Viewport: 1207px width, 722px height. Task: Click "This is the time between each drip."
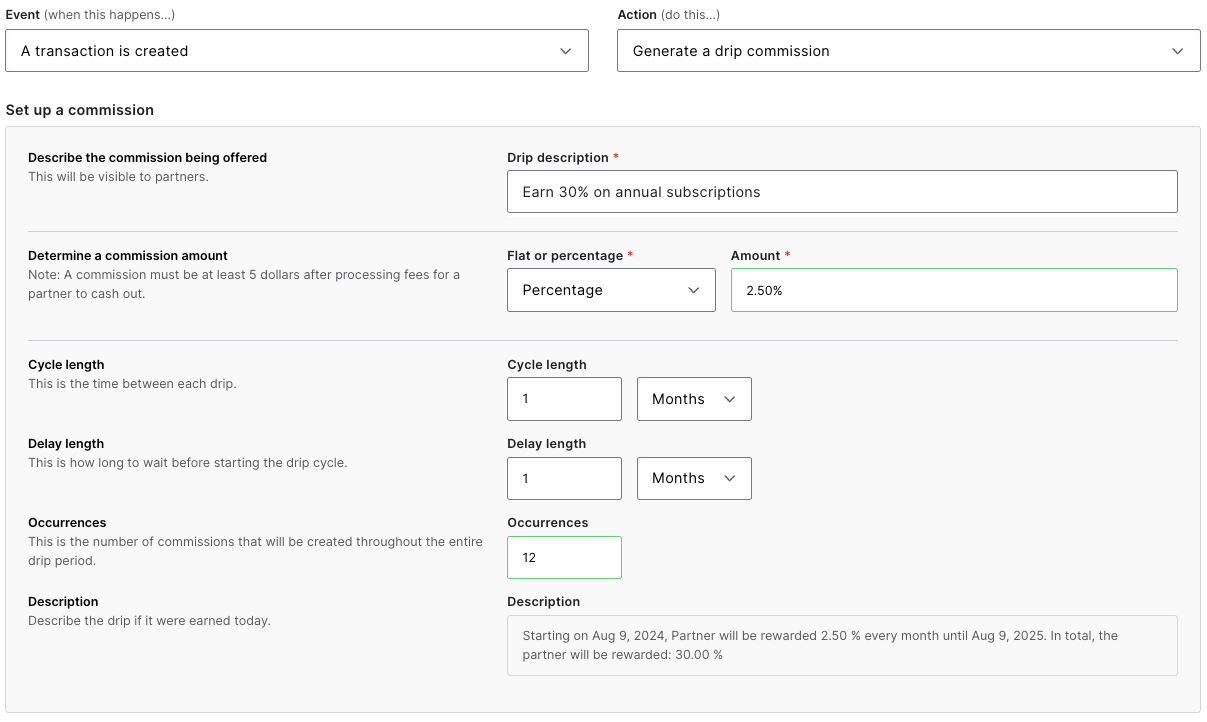(x=132, y=384)
